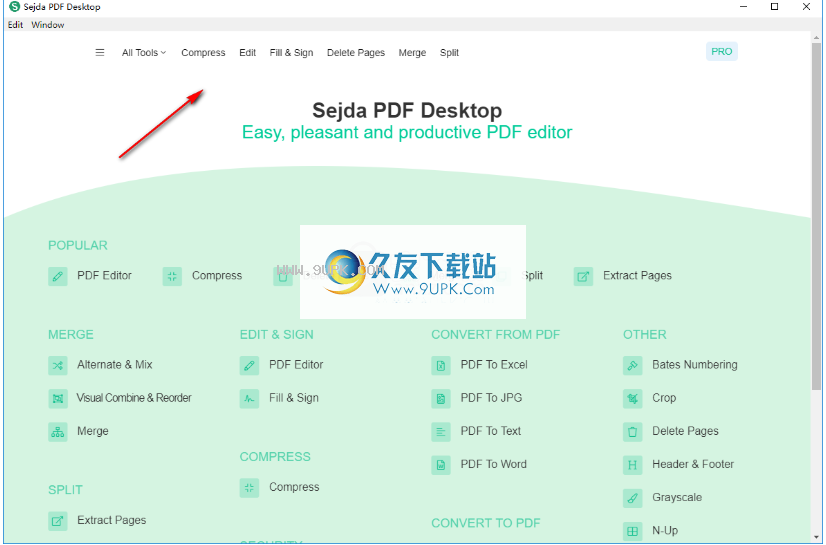Viewport: 826px width, 545px height.
Task: Open Compress in the top navigation
Action: pos(203,53)
